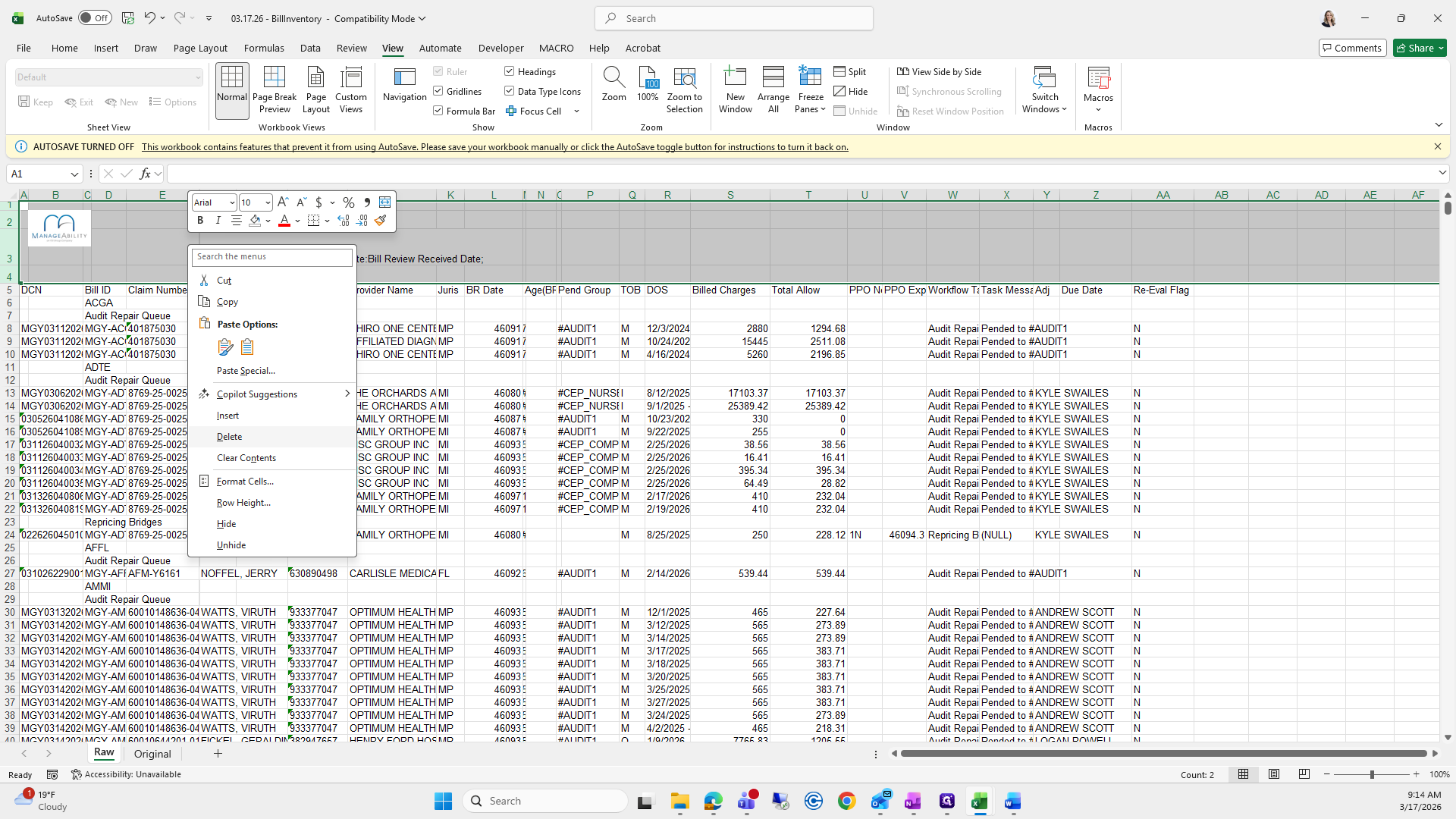Click the Share button
This screenshot has height=819, width=1456.
[1420, 48]
